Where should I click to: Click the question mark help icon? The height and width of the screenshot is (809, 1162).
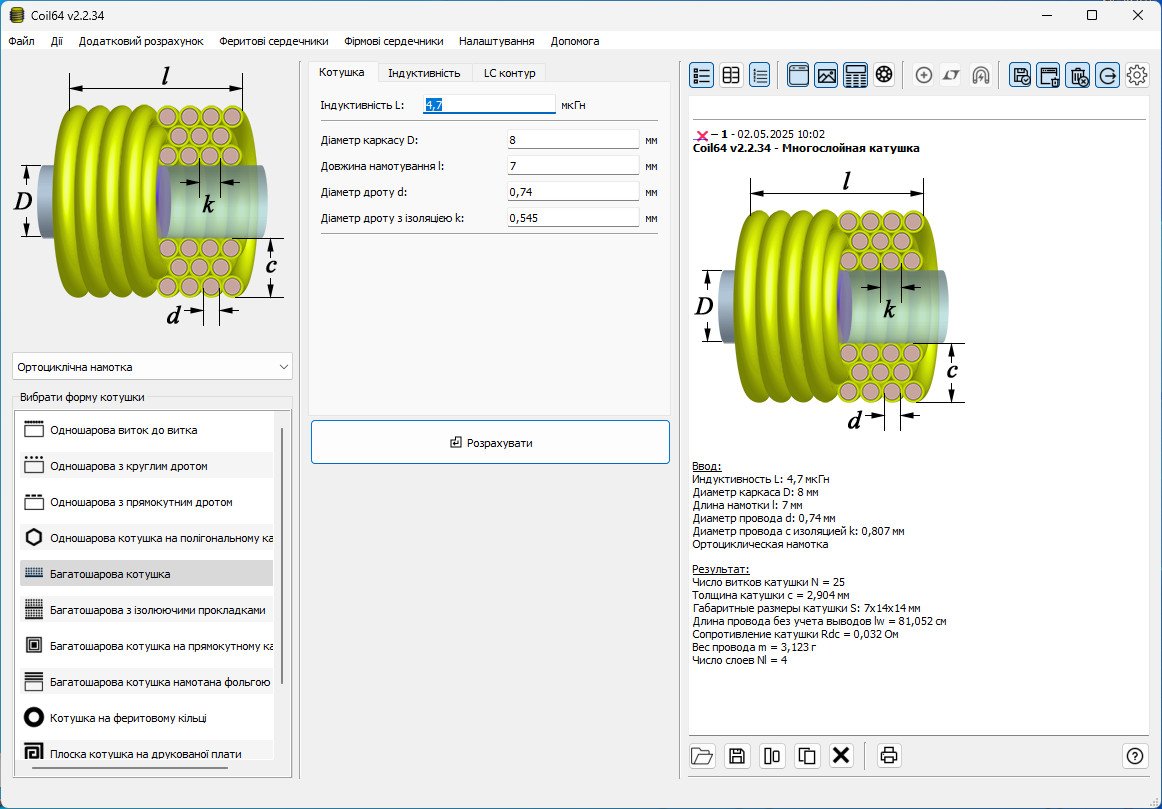point(1135,756)
